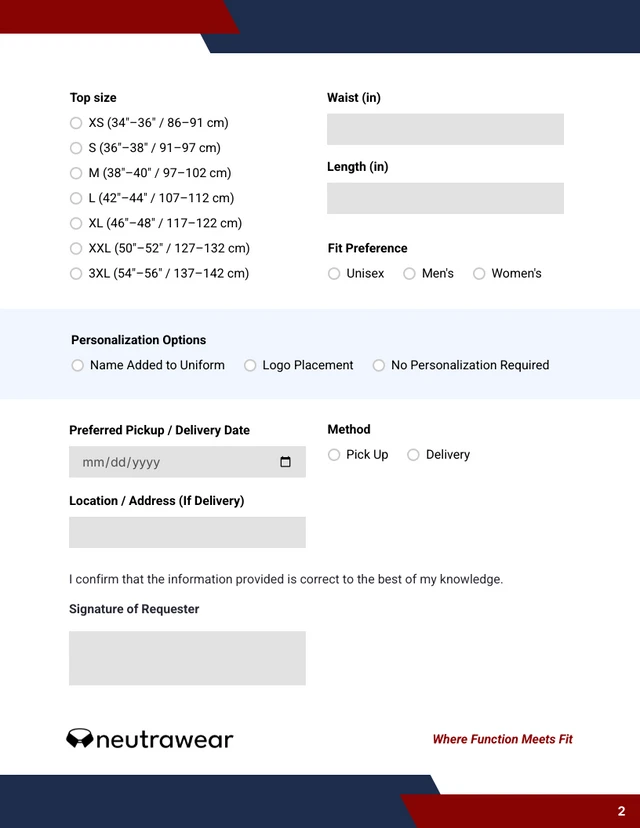Choose Unisex fit preference
This screenshot has height=828, width=640.
click(x=333, y=273)
